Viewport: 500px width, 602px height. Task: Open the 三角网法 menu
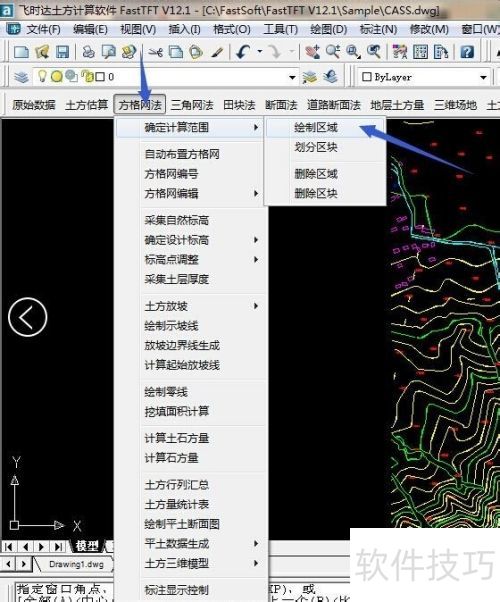point(192,105)
